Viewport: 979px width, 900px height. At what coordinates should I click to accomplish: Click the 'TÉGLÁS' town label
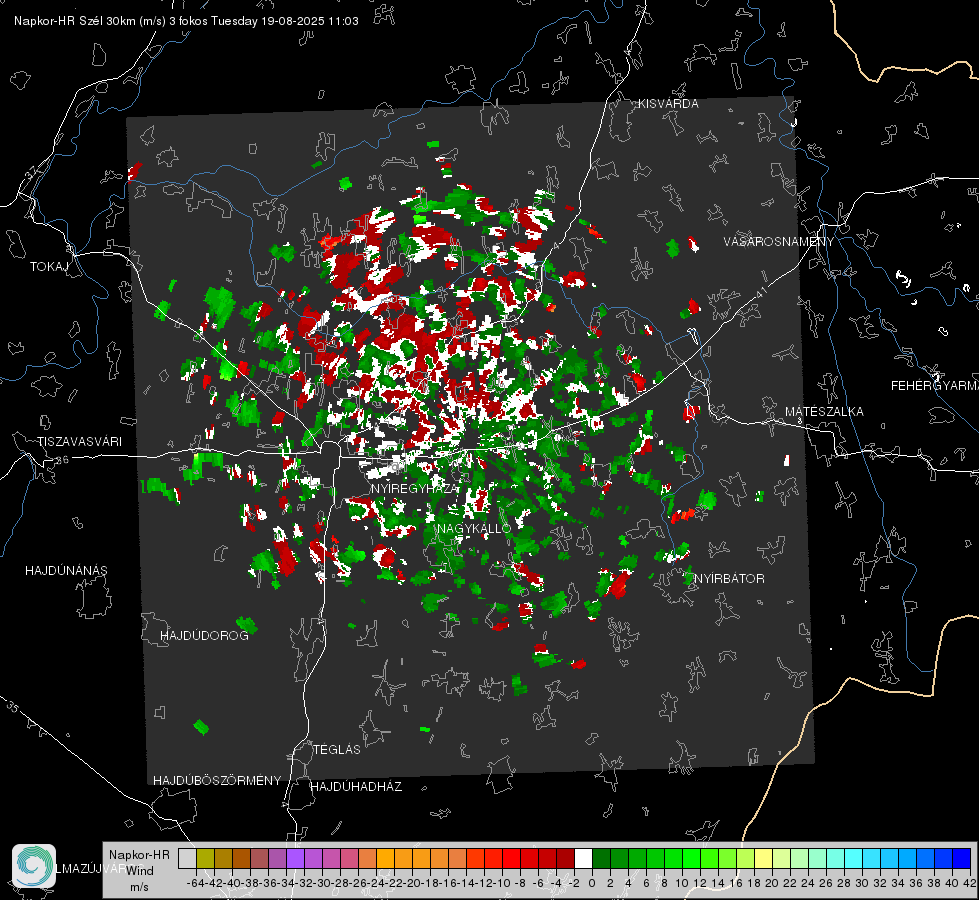(x=337, y=750)
